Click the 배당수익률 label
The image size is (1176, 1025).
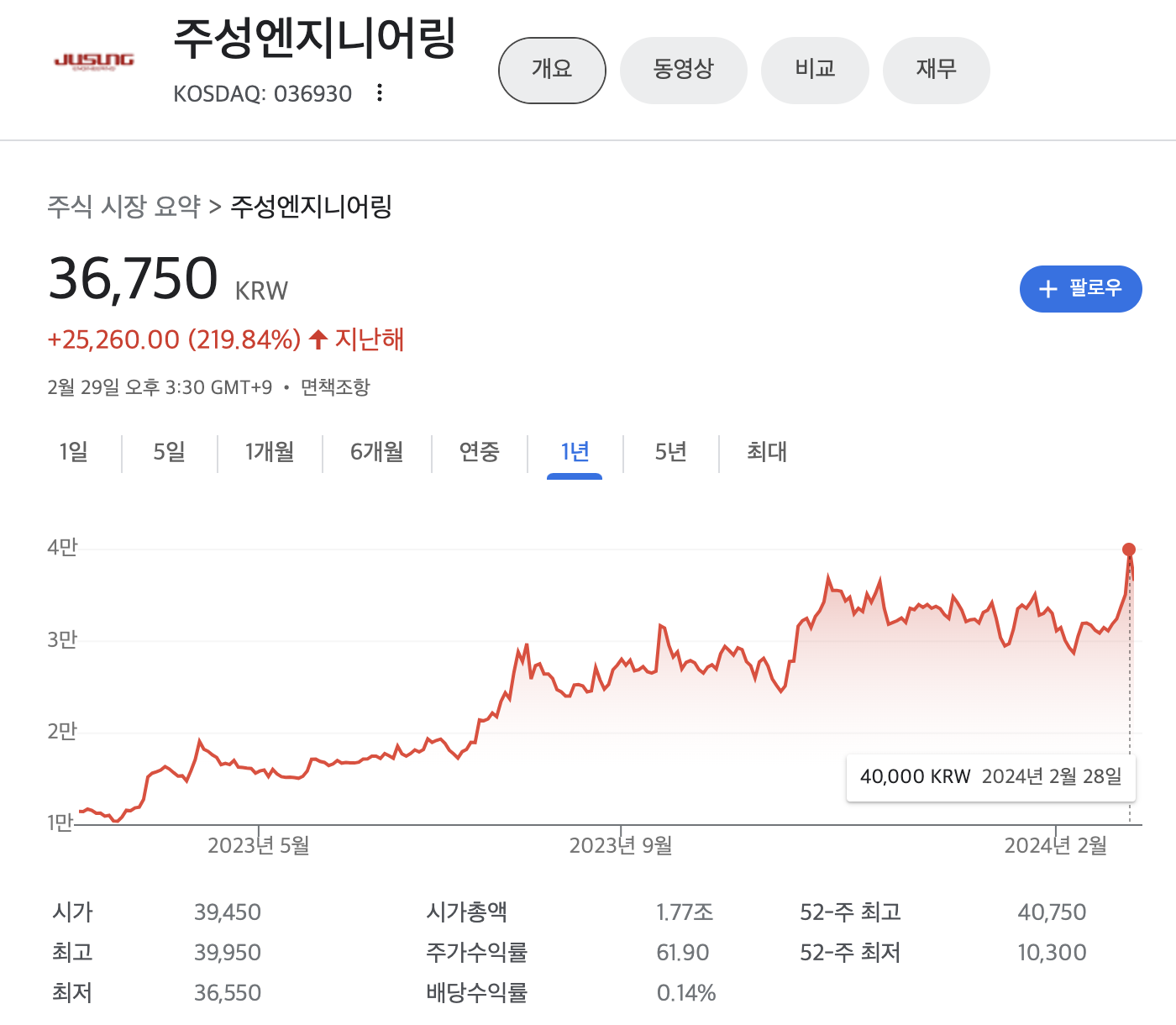point(477,993)
